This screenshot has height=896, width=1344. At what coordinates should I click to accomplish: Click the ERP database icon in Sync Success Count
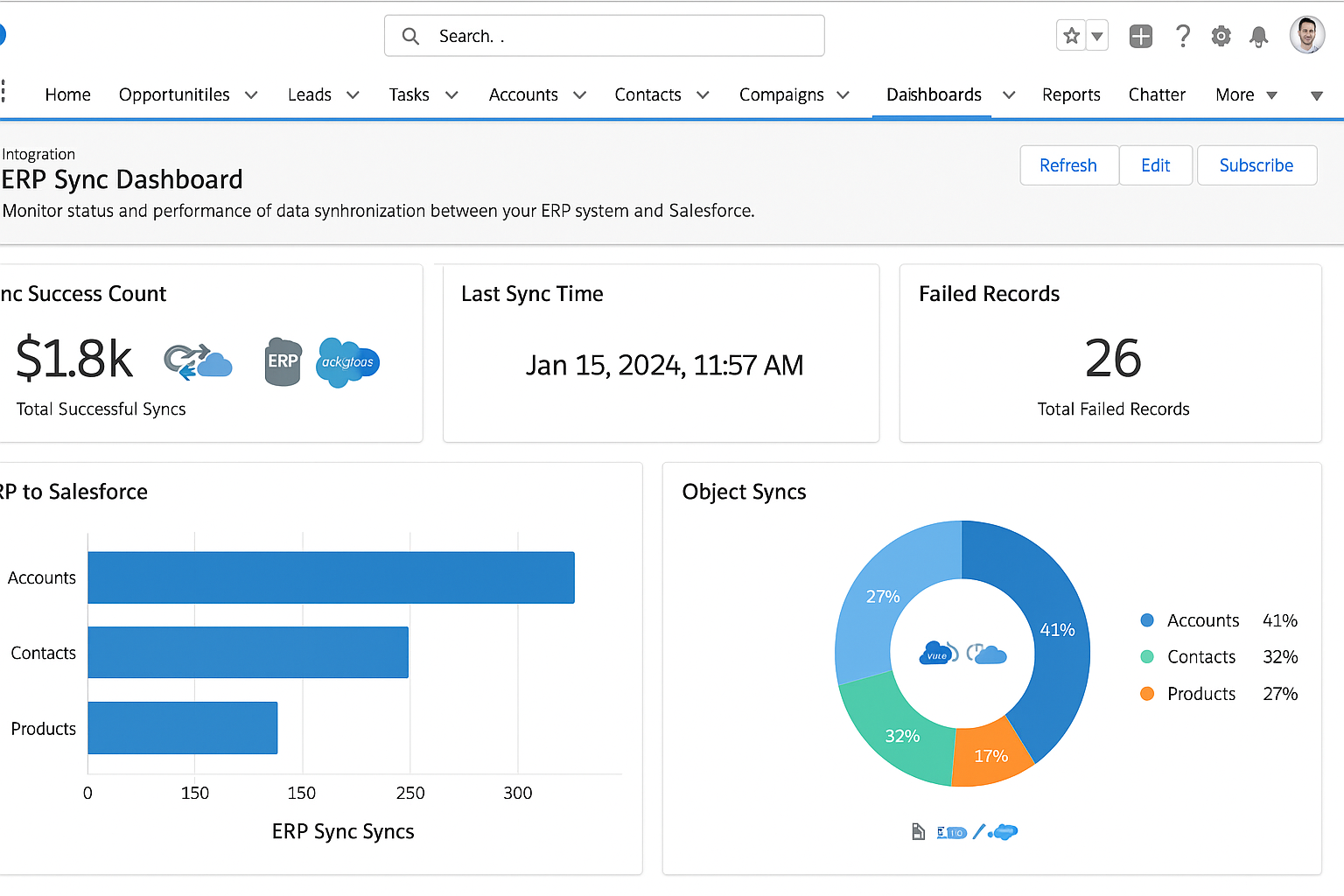click(282, 360)
